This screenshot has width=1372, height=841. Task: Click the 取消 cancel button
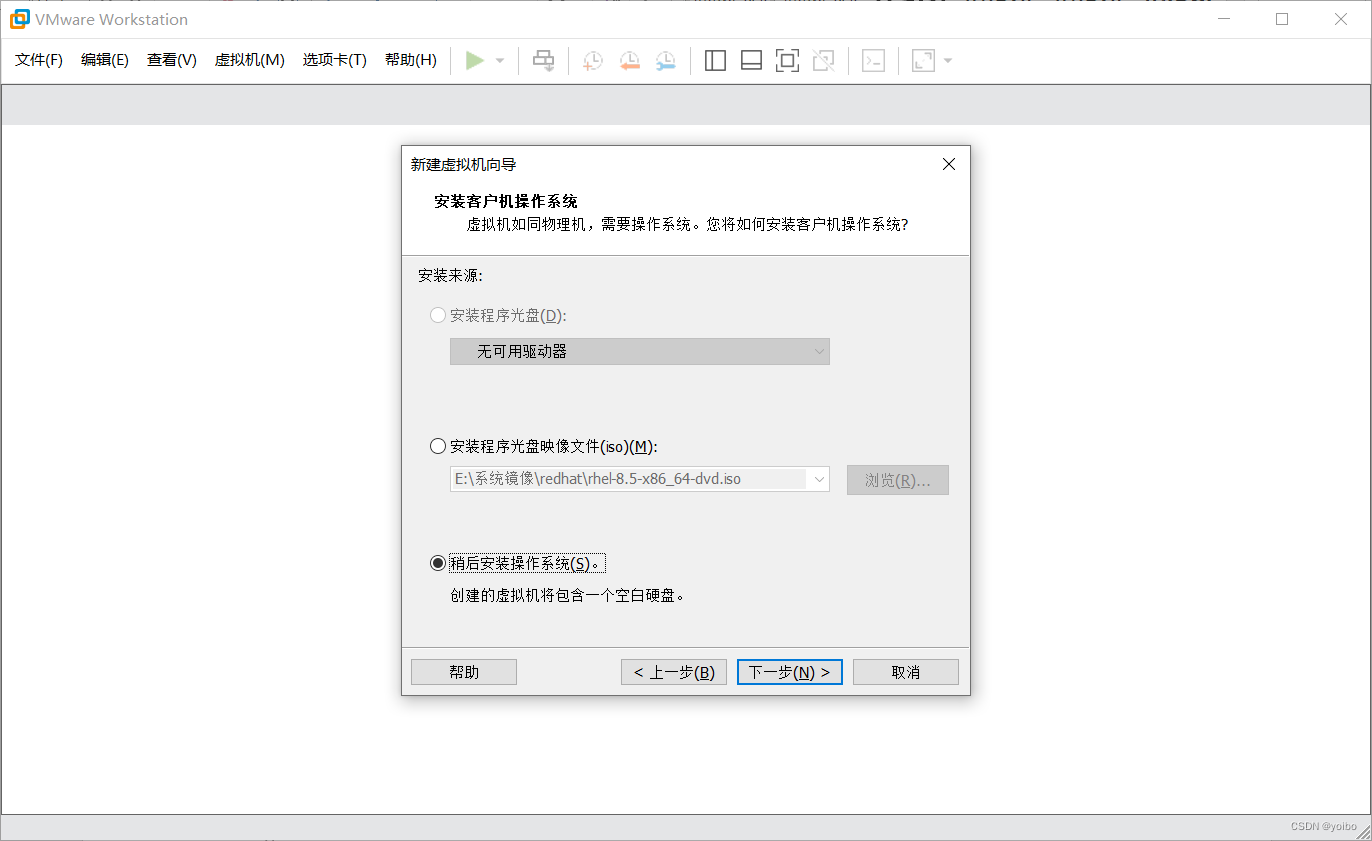click(x=906, y=672)
